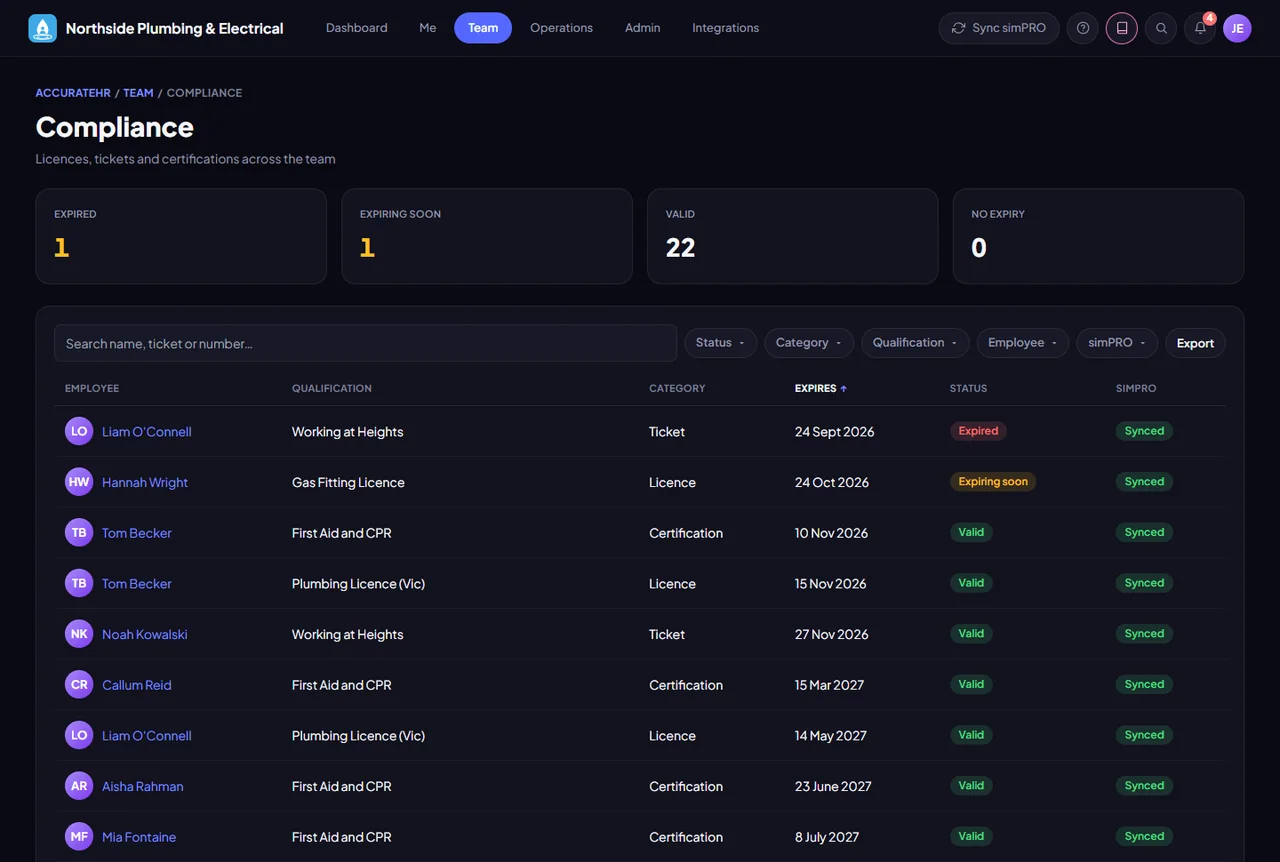Sort by the Employee column header
Screen dimensions: 1280x862
click(x=92, y=388)
